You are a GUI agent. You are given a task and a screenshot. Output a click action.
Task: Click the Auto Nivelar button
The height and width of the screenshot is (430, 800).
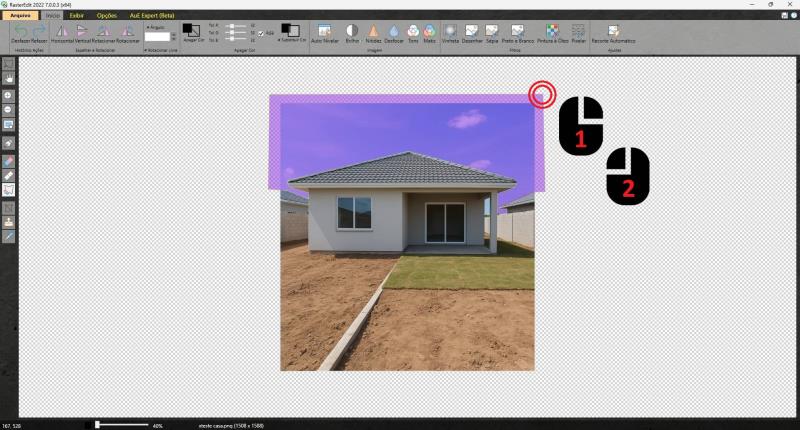click(323, 33)
